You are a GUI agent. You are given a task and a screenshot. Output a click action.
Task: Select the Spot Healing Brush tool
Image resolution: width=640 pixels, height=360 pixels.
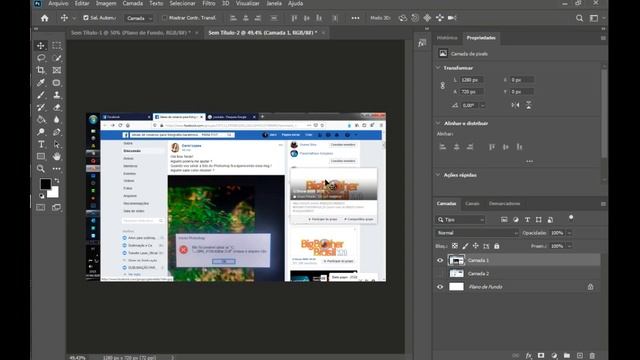tap(57, 83)
